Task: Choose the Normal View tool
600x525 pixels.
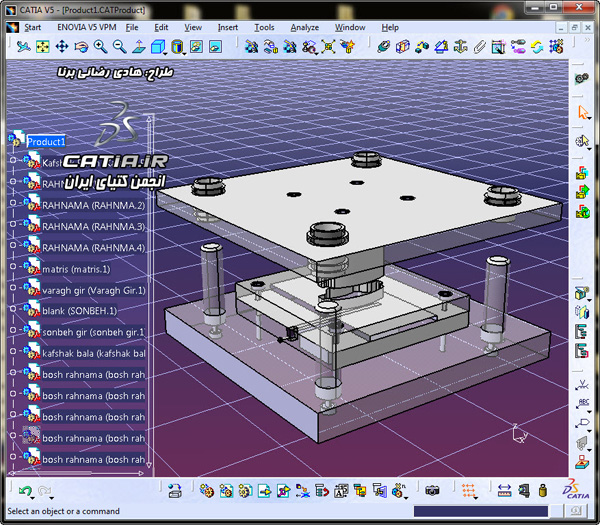Action: click(139, 47)
